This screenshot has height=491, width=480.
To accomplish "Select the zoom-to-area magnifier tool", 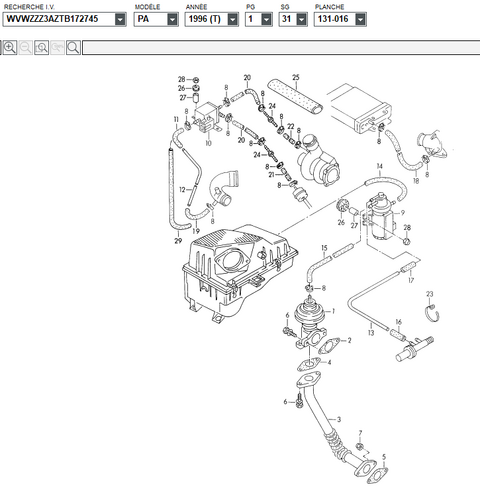I will 42,48.
